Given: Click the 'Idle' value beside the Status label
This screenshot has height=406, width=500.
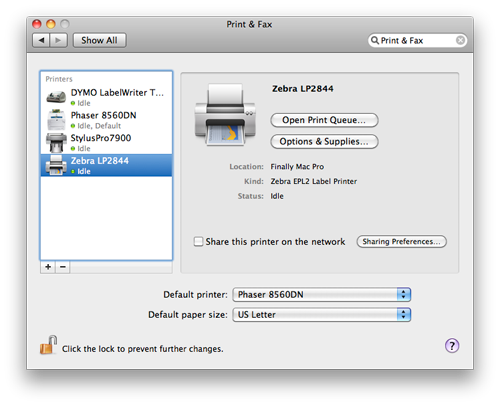Looking at the screenshot, I should (x=277, y=196).
